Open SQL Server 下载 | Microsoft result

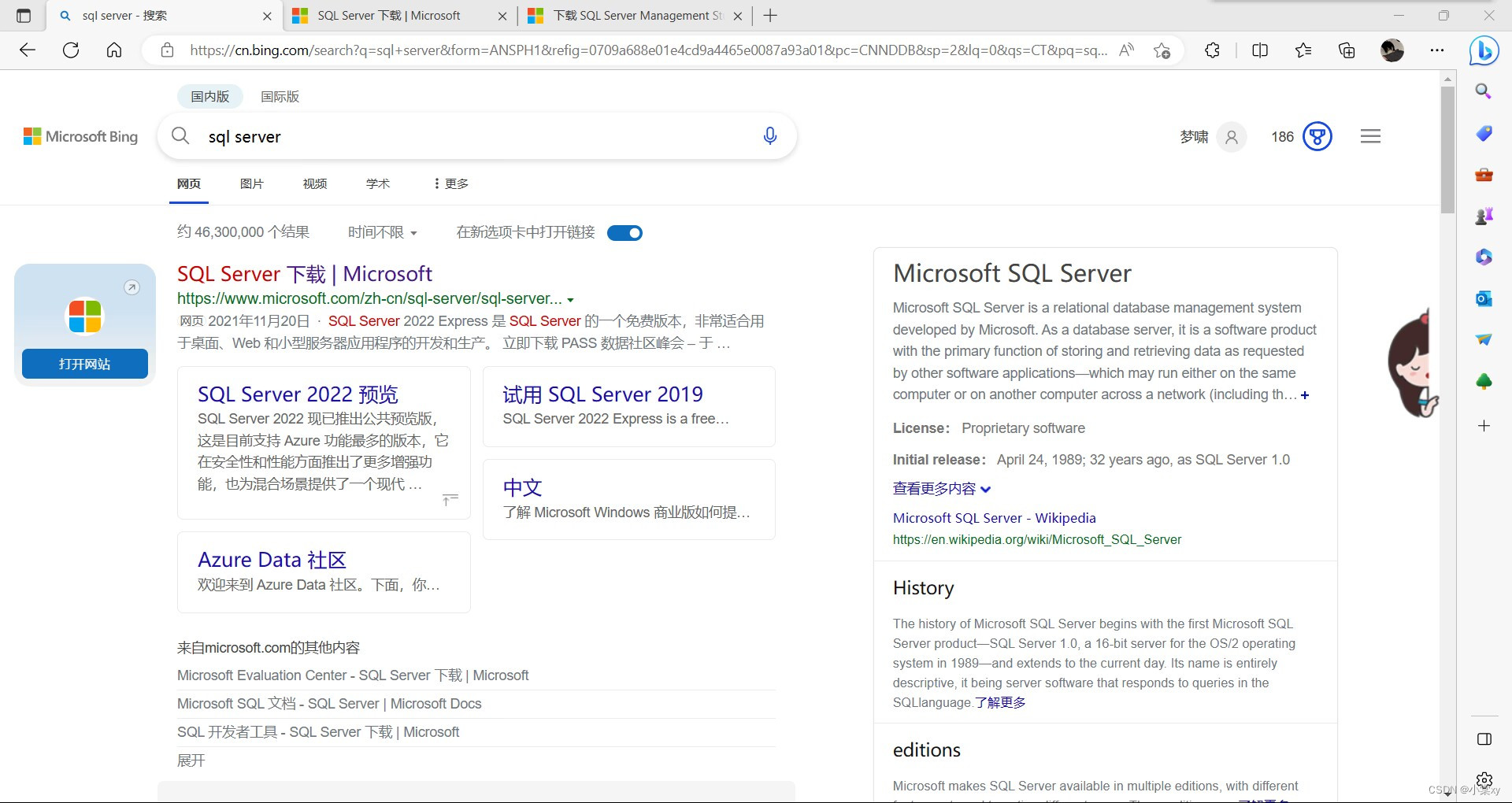(x=305, y=274)
